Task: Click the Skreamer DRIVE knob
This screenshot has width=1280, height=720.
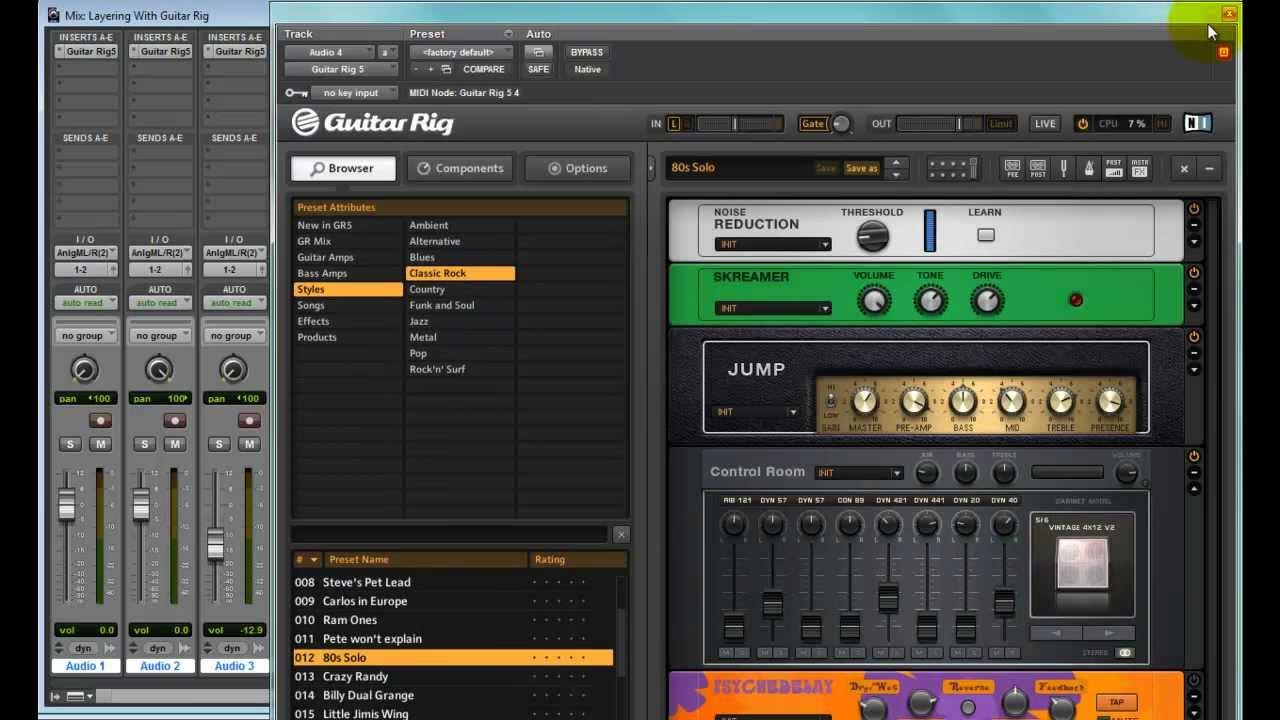Action: point(987,300)
